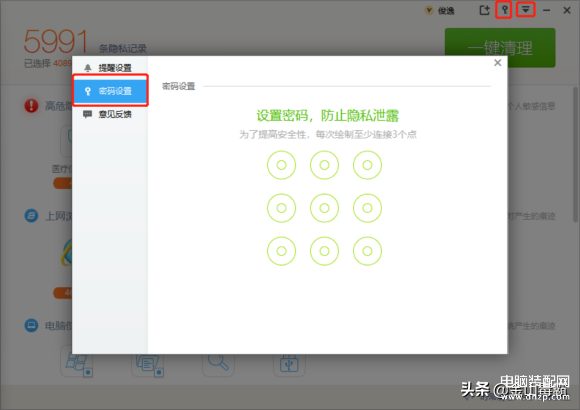Close the settings dialog
This screenshot has height=410, width=580.
click(x=498, y=63)
